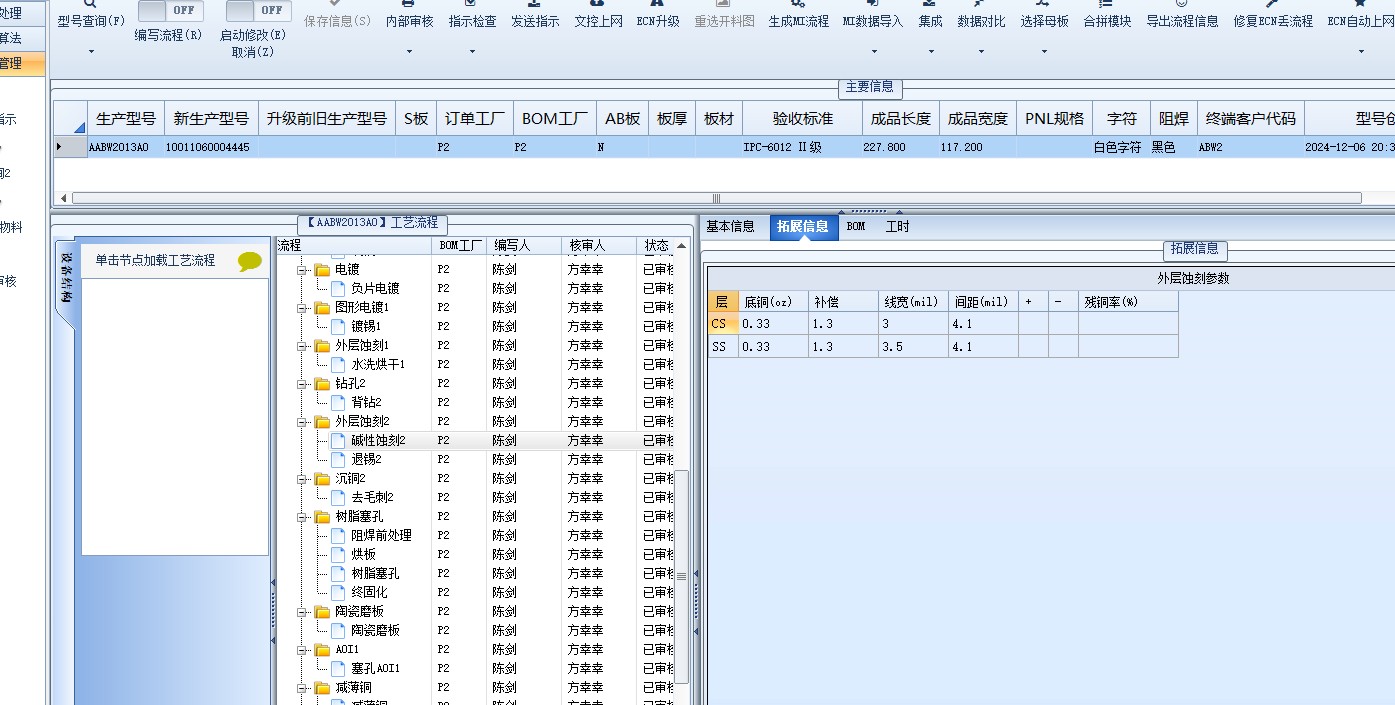Image resolution: width=1395 pixels, height=705 pixels.
Task: Open the dropdown arrow under 指示检查
Action: pyautogui.click(x=472, y=51)
